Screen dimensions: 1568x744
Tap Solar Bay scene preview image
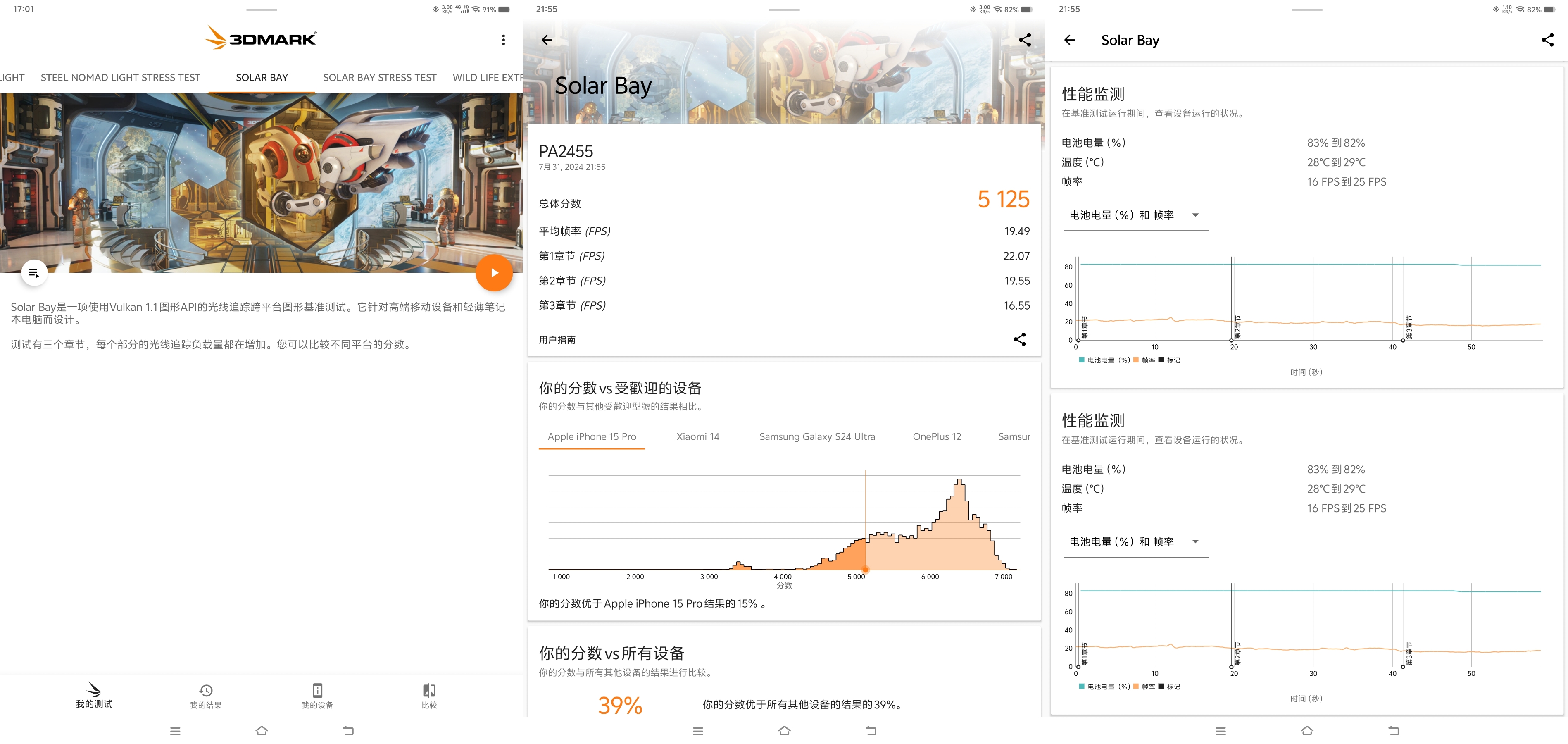pos(261,183)
